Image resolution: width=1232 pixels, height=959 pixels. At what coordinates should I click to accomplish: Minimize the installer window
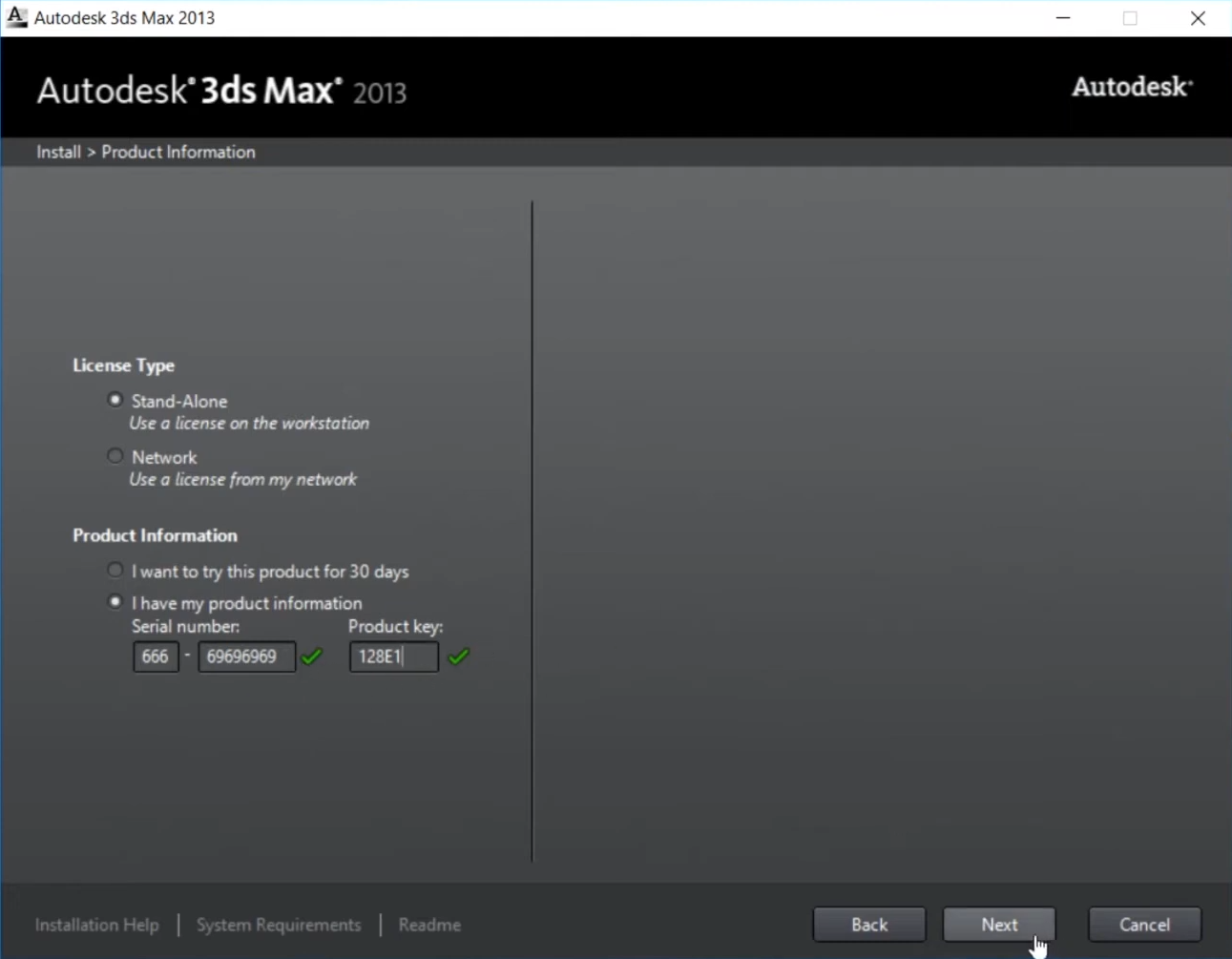tap(1063, 18)
